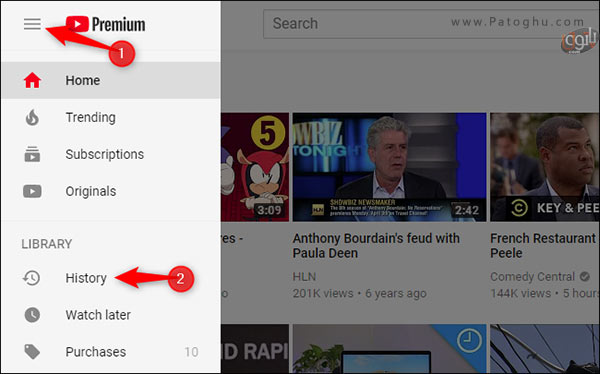The width and height of the screenshot is (600, 374).
Task: Open the Key & Peele video thumbnail
Action: [x=545, y=167]
